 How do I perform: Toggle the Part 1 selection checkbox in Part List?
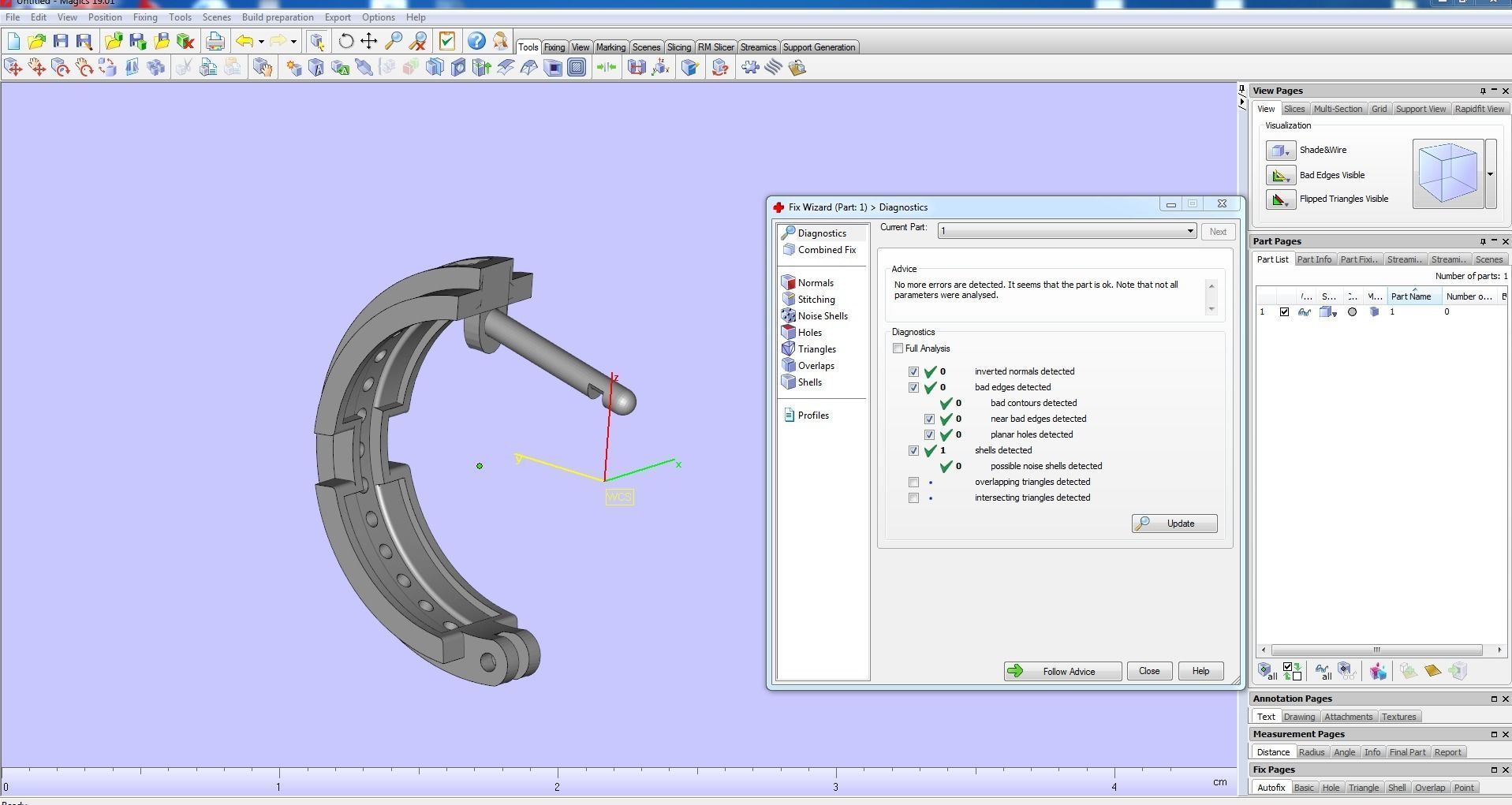pos(1284,312)
